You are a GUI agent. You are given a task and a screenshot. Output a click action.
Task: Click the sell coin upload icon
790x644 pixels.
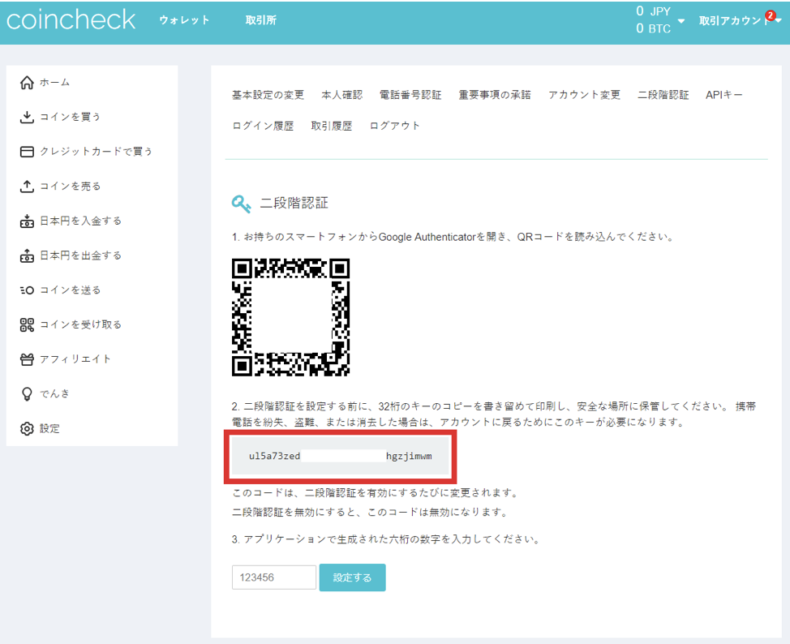pos(27,186)
